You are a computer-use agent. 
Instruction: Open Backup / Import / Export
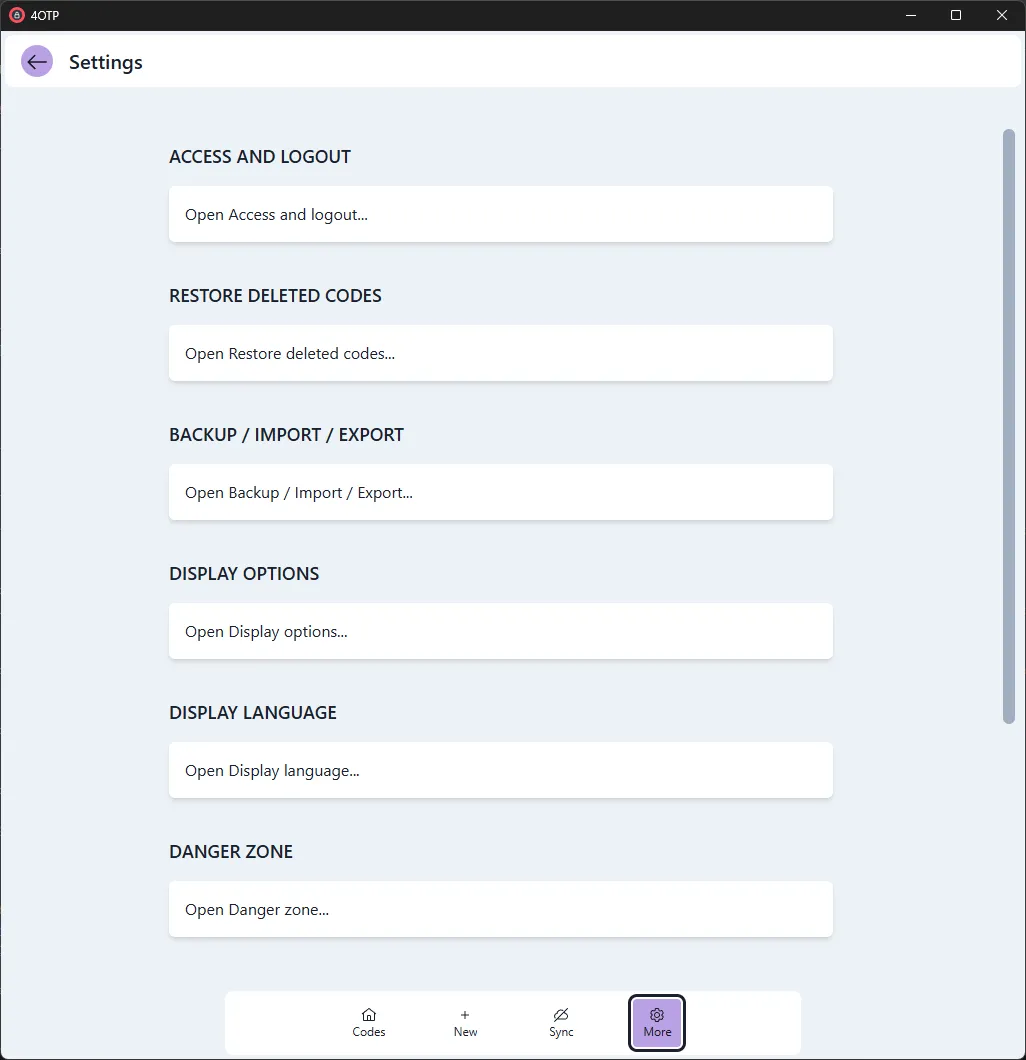click(500, 492)
